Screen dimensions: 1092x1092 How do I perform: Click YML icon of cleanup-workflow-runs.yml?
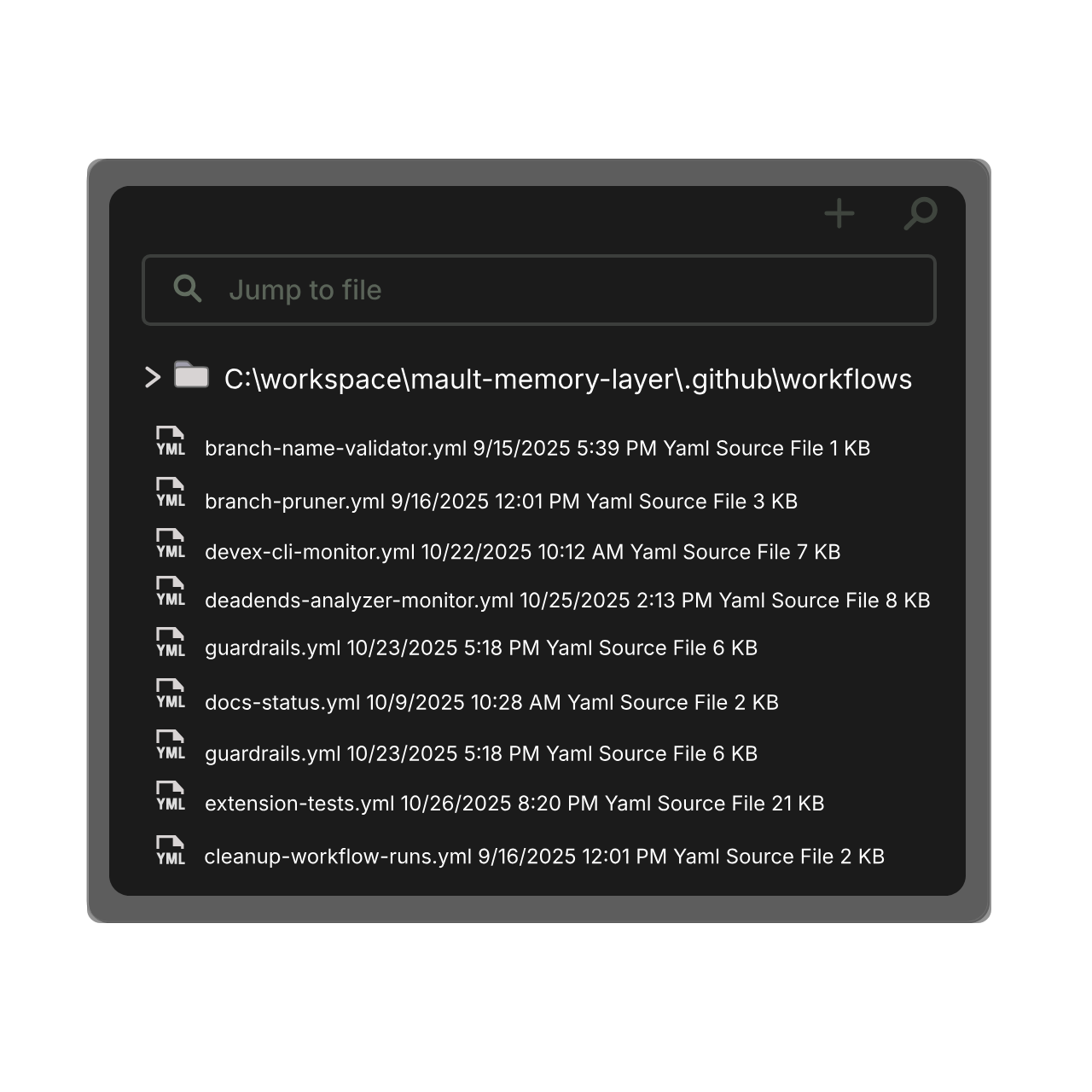click(x=171, y=851)
